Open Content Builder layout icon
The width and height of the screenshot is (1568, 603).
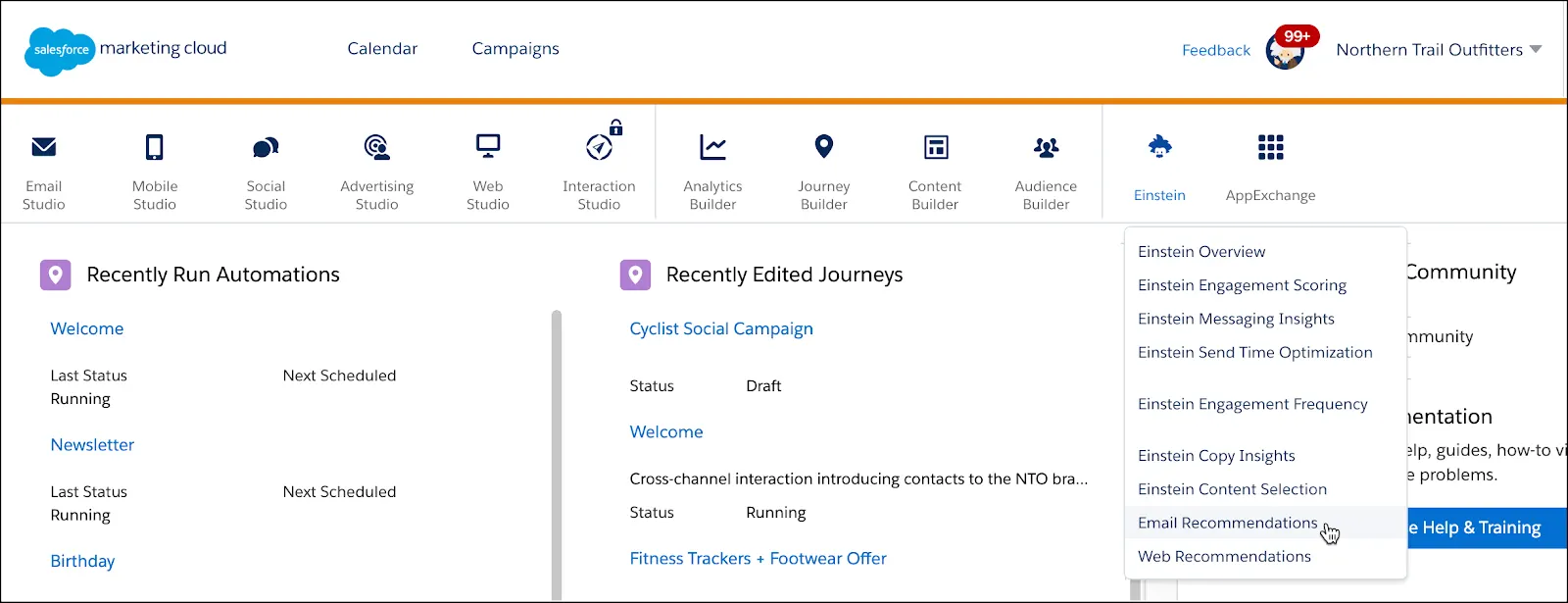[x=936, y=147]
